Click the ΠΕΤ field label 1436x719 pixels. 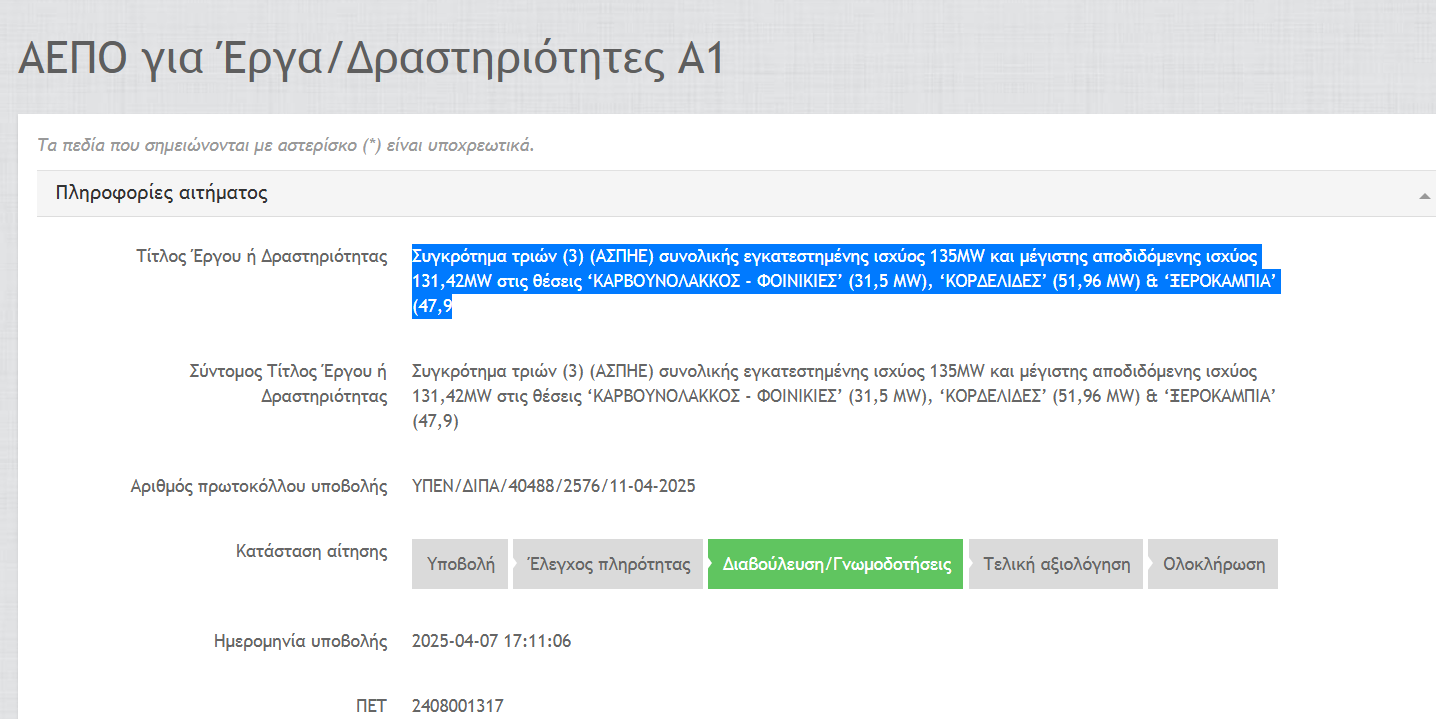(371, 706)
